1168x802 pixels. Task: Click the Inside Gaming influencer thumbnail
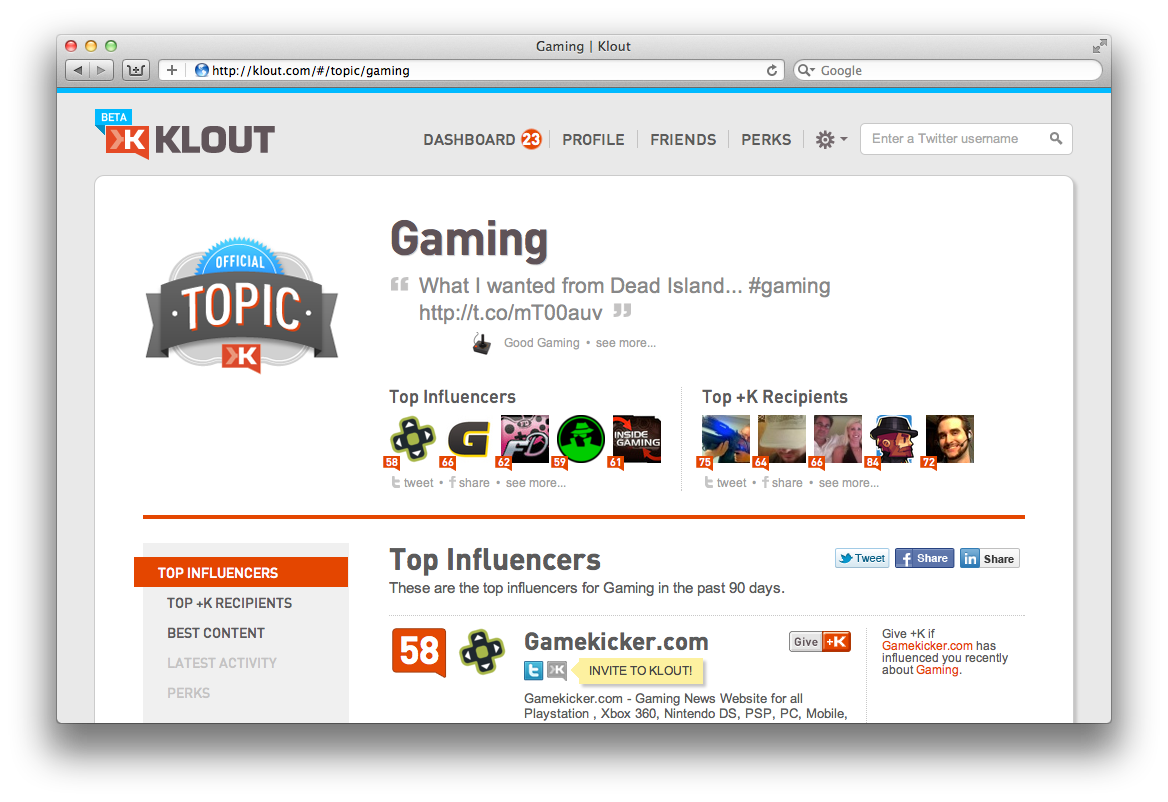(x=636, y=439)
